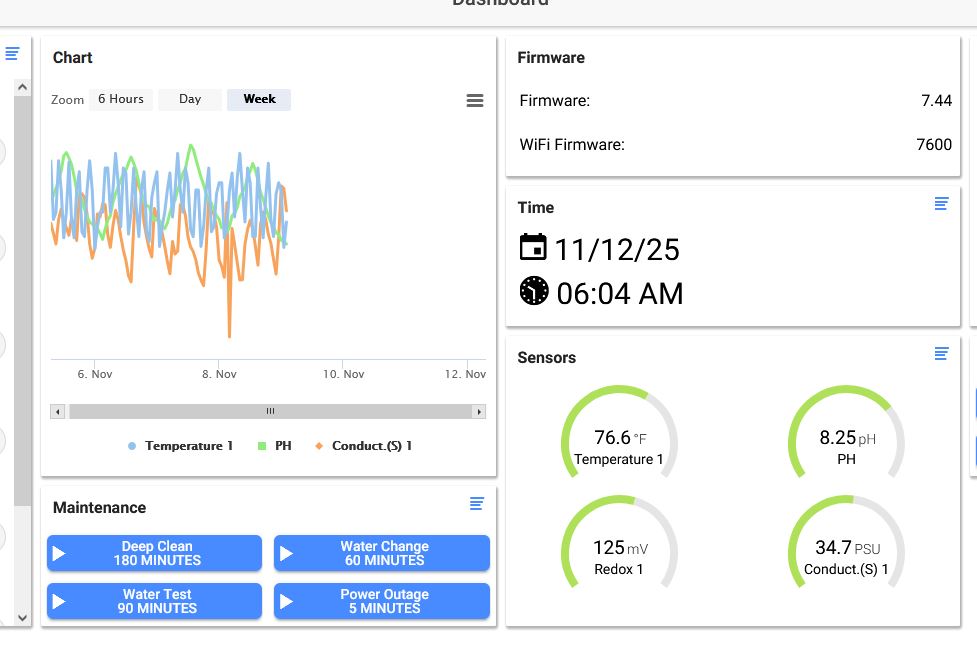This screenshot has width=977, height=658.
Task: Toggle Temperature 1 series in chart legend
Action: tap(180, 446)
